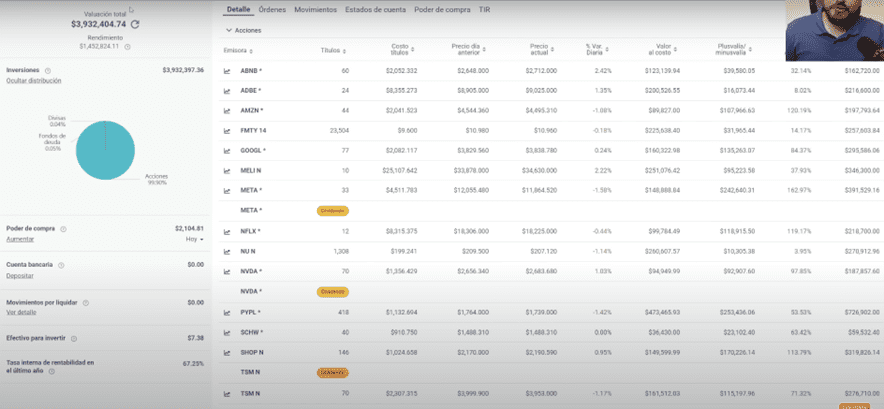
Task: Click the info icon next to Inversiones
Action: 47,71
